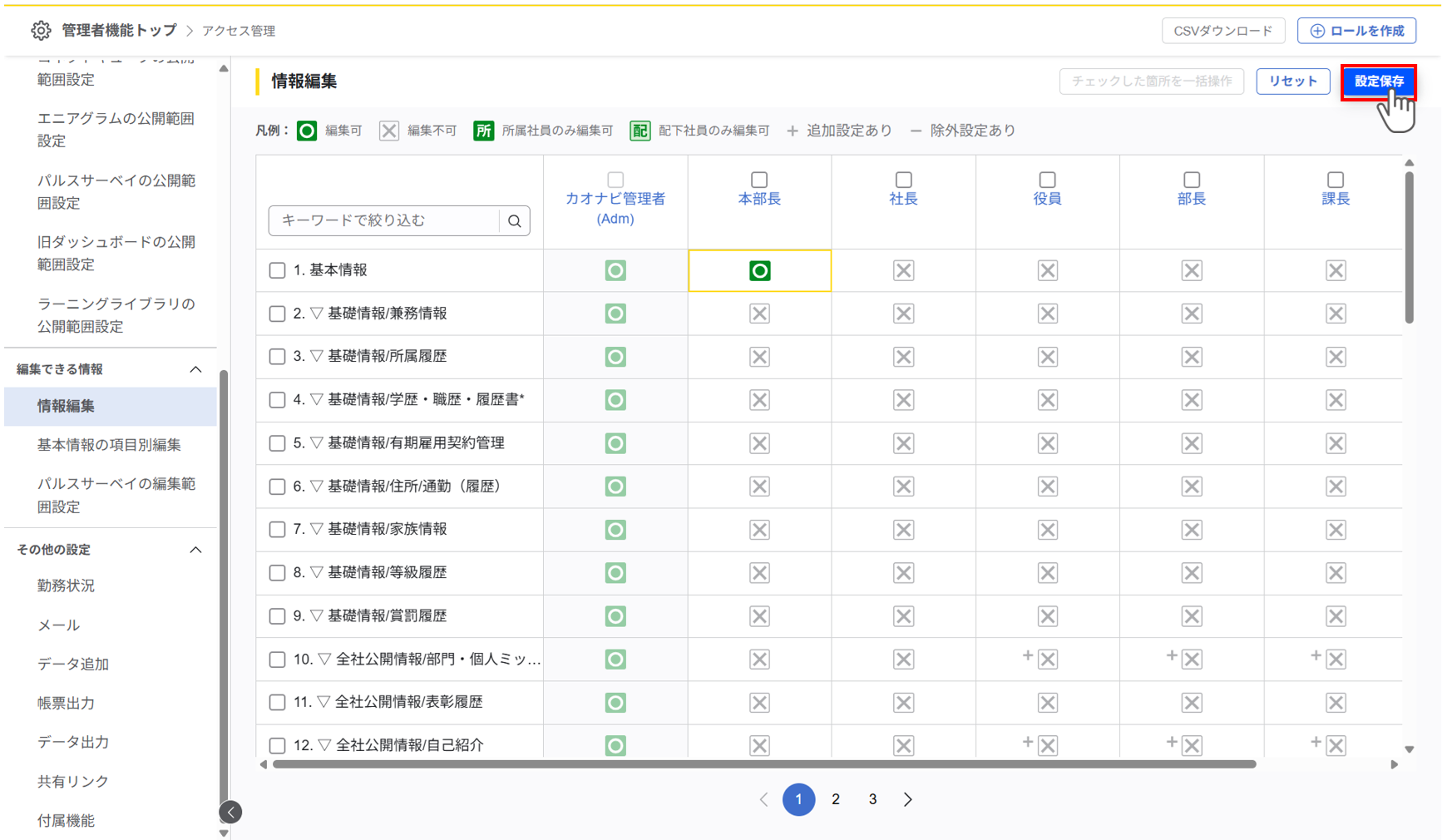Expand row 10. 全社公開情報/部門・個人ミッ… triangle

pos(325,660)
